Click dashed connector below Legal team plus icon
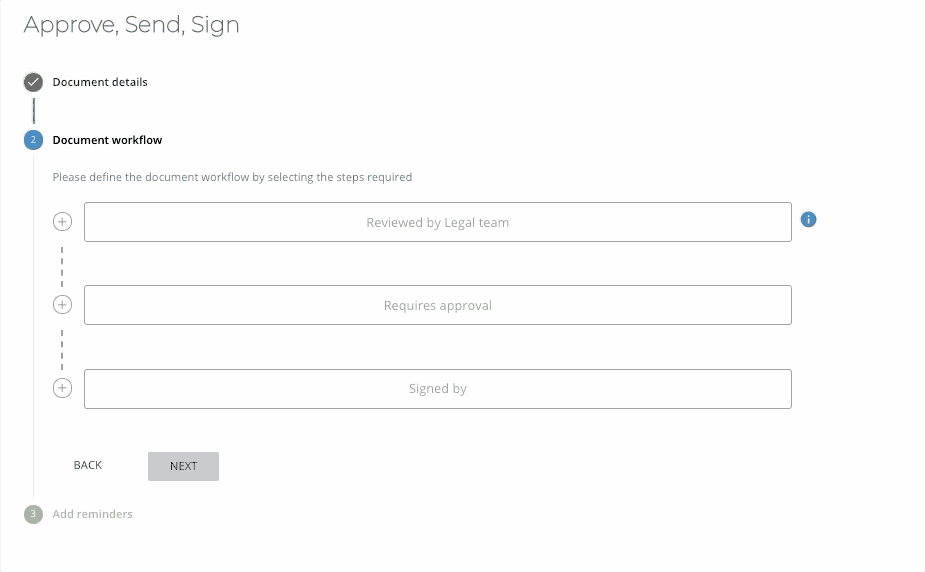The width and height of the screenshot is (925, 572). coord(62,267)
